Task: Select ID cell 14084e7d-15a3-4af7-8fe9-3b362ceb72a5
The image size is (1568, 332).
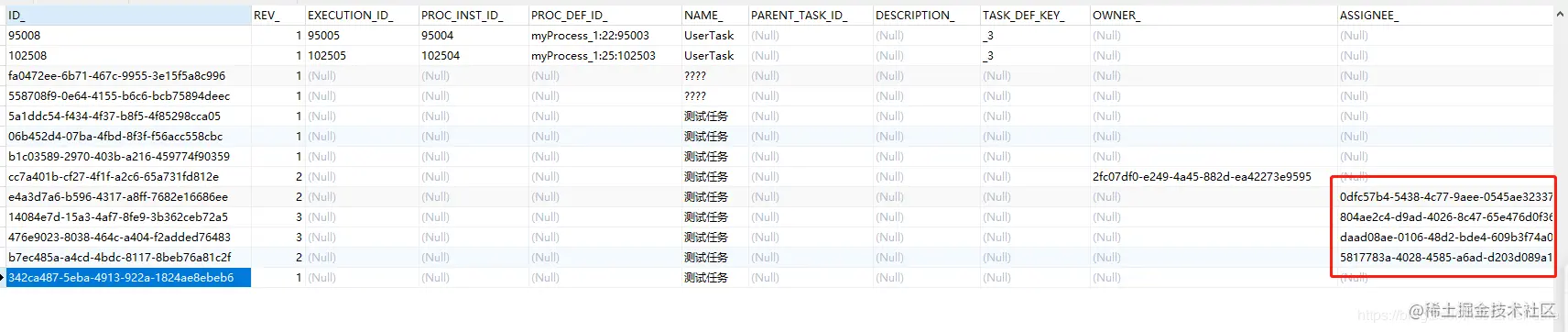Action: 128,217
